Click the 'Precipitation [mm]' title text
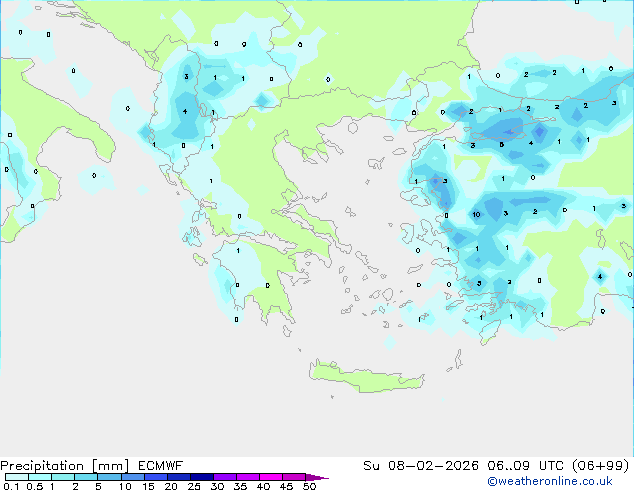 (x=65, y=466)
